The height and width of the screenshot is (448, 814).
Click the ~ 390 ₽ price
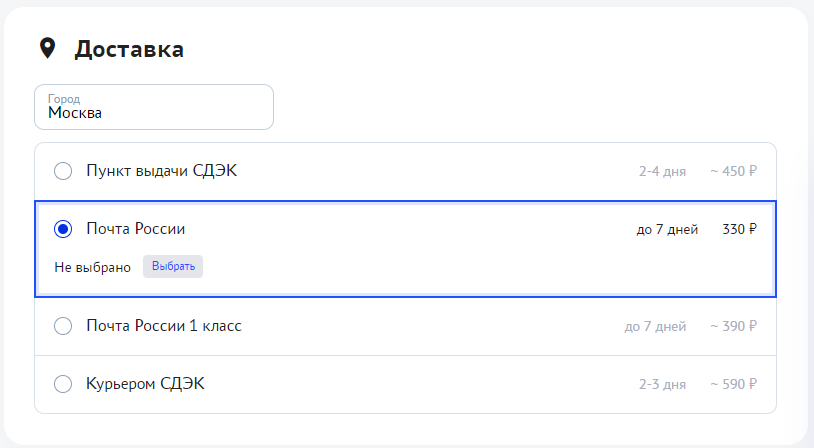(x=733, y=326)
